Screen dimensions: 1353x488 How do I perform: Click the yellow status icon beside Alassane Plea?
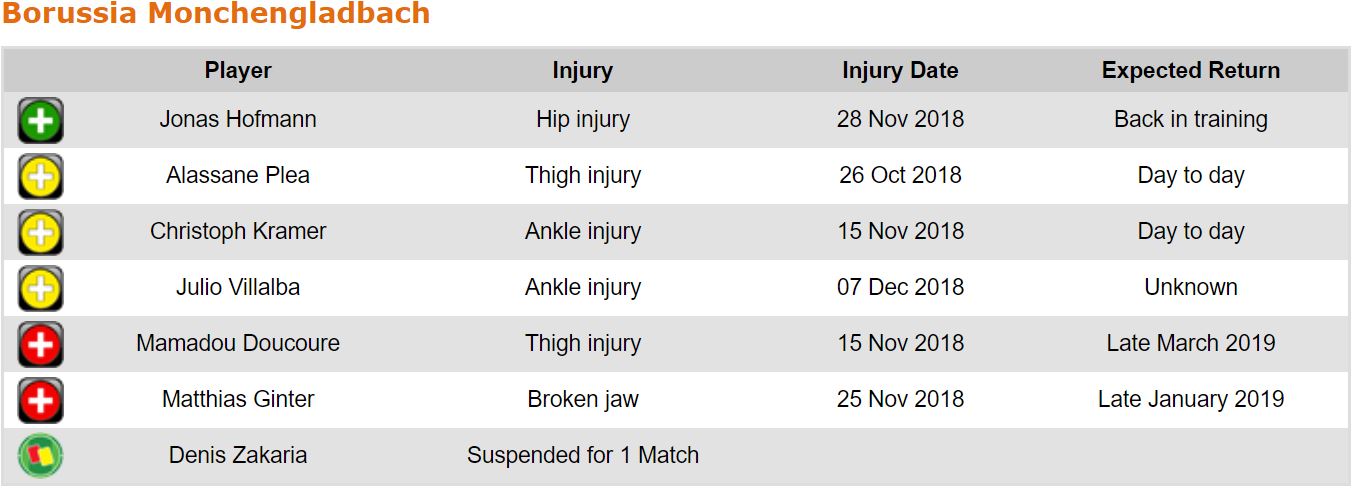point(40,177)
